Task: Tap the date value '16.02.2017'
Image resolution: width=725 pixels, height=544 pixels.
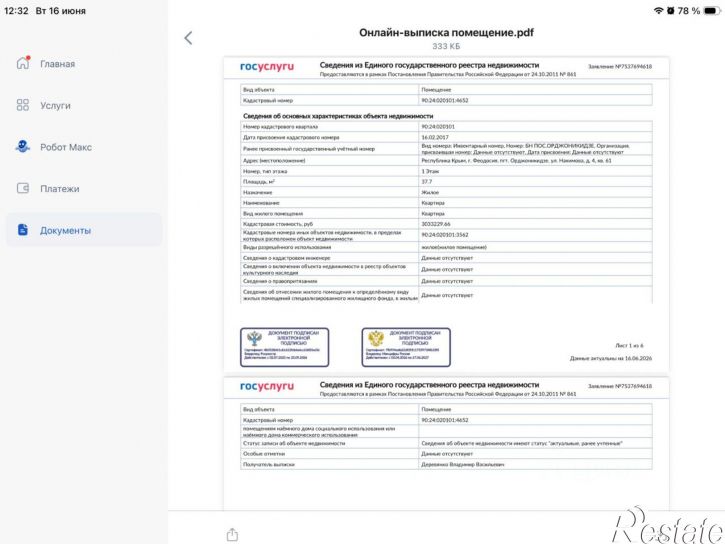Action: coord(435,137)
